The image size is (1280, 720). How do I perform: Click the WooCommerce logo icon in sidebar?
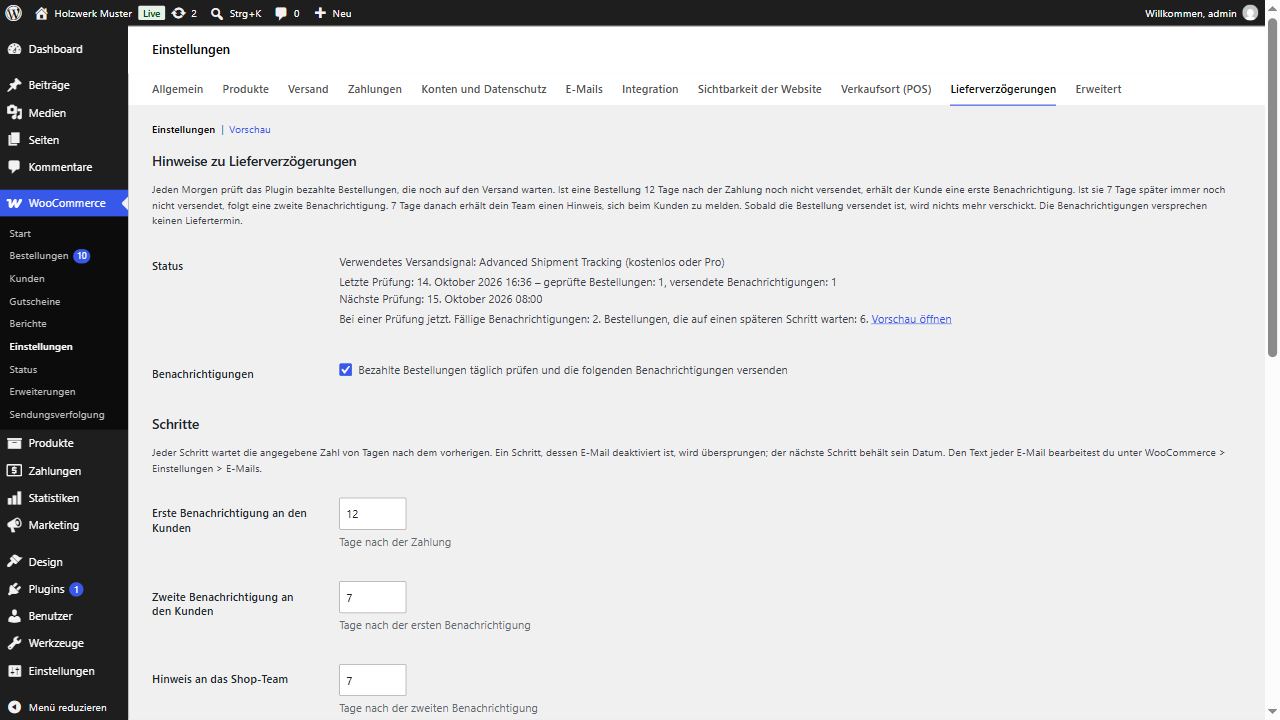click(x=15, y=203)
